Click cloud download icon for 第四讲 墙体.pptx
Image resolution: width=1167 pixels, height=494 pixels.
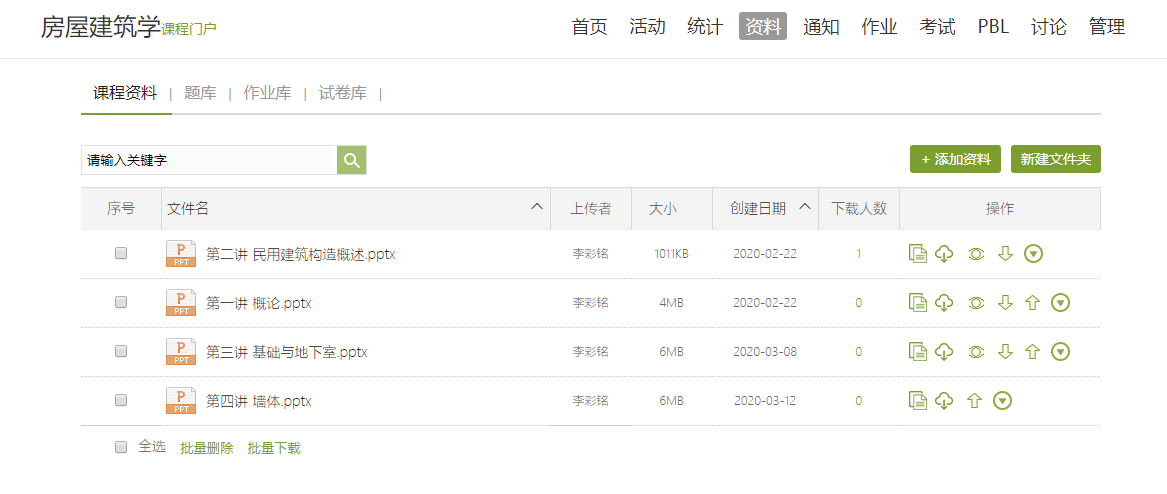point(944,401)
